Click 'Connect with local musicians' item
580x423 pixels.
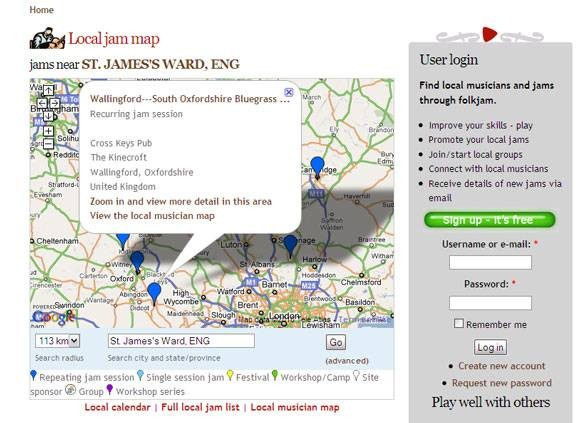(x=488, y=169)
